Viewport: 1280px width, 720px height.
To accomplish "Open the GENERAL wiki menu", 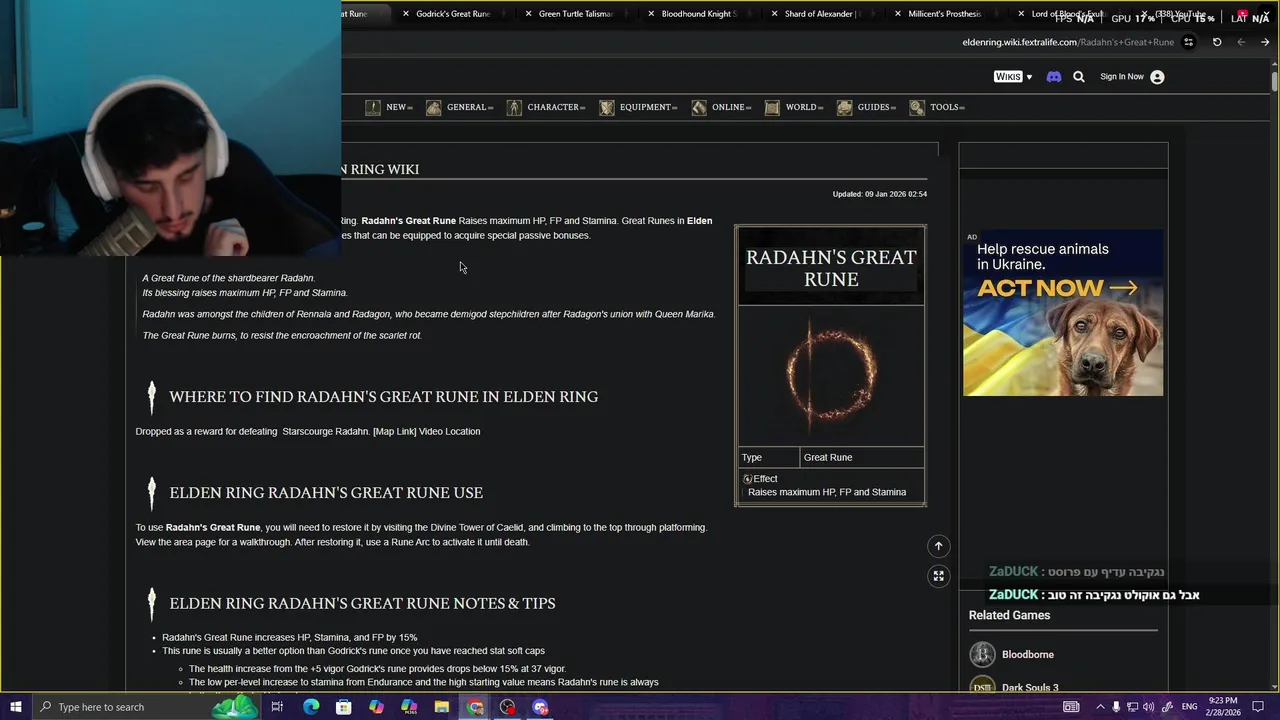I will point(459,107).
